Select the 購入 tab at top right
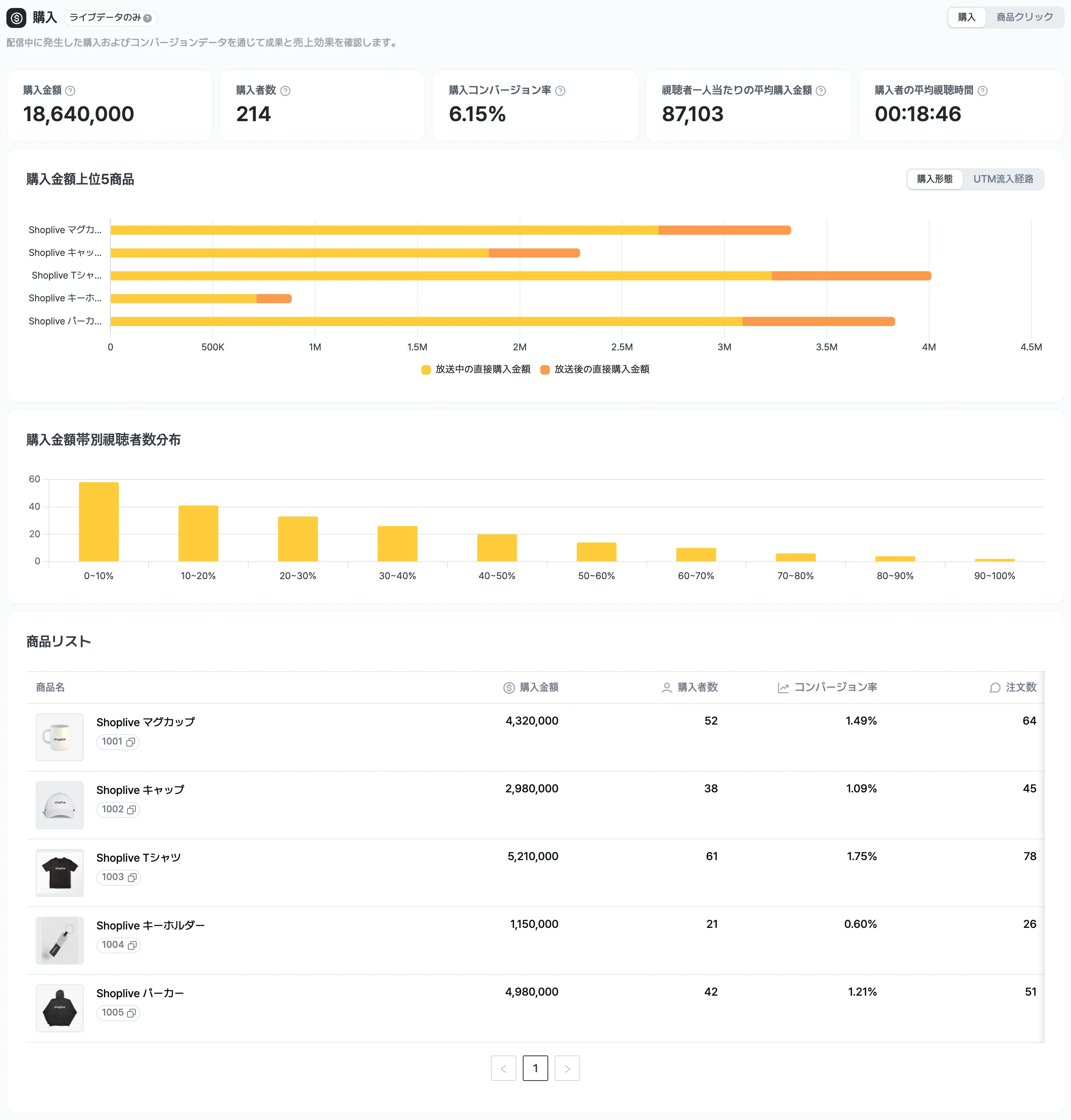Image resolution: width=1071 pixels, height=1120 pixels. pyautogui.click(x=967, y=17)
